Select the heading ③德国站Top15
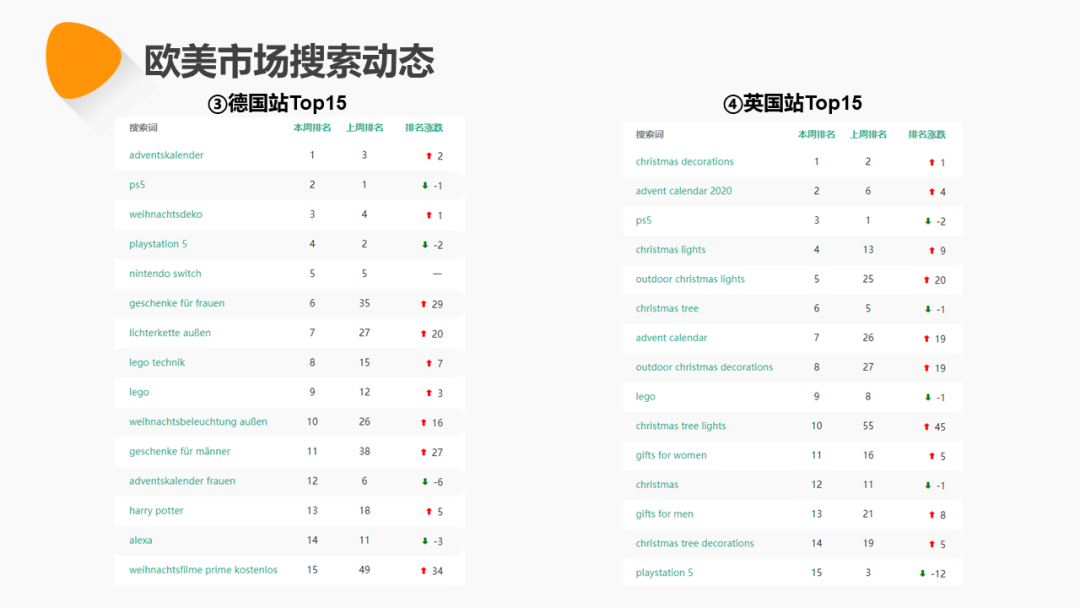This screenshot has width=1080, height=608. coord(277,103)
